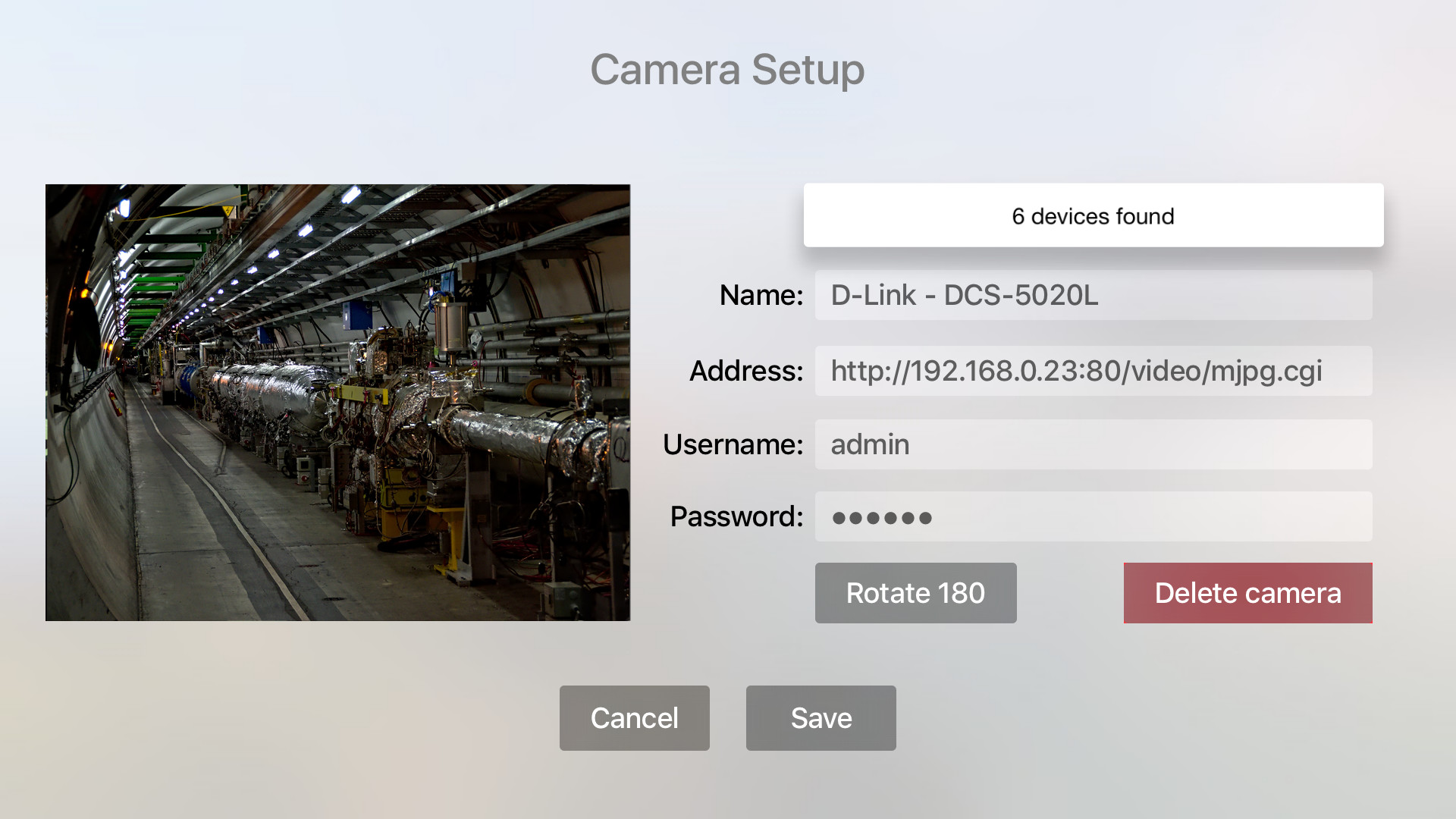This screenshot has height=819, width=1456.
Task: Click the Name: label
Action: pyautogui.click(x=761, y=295)
